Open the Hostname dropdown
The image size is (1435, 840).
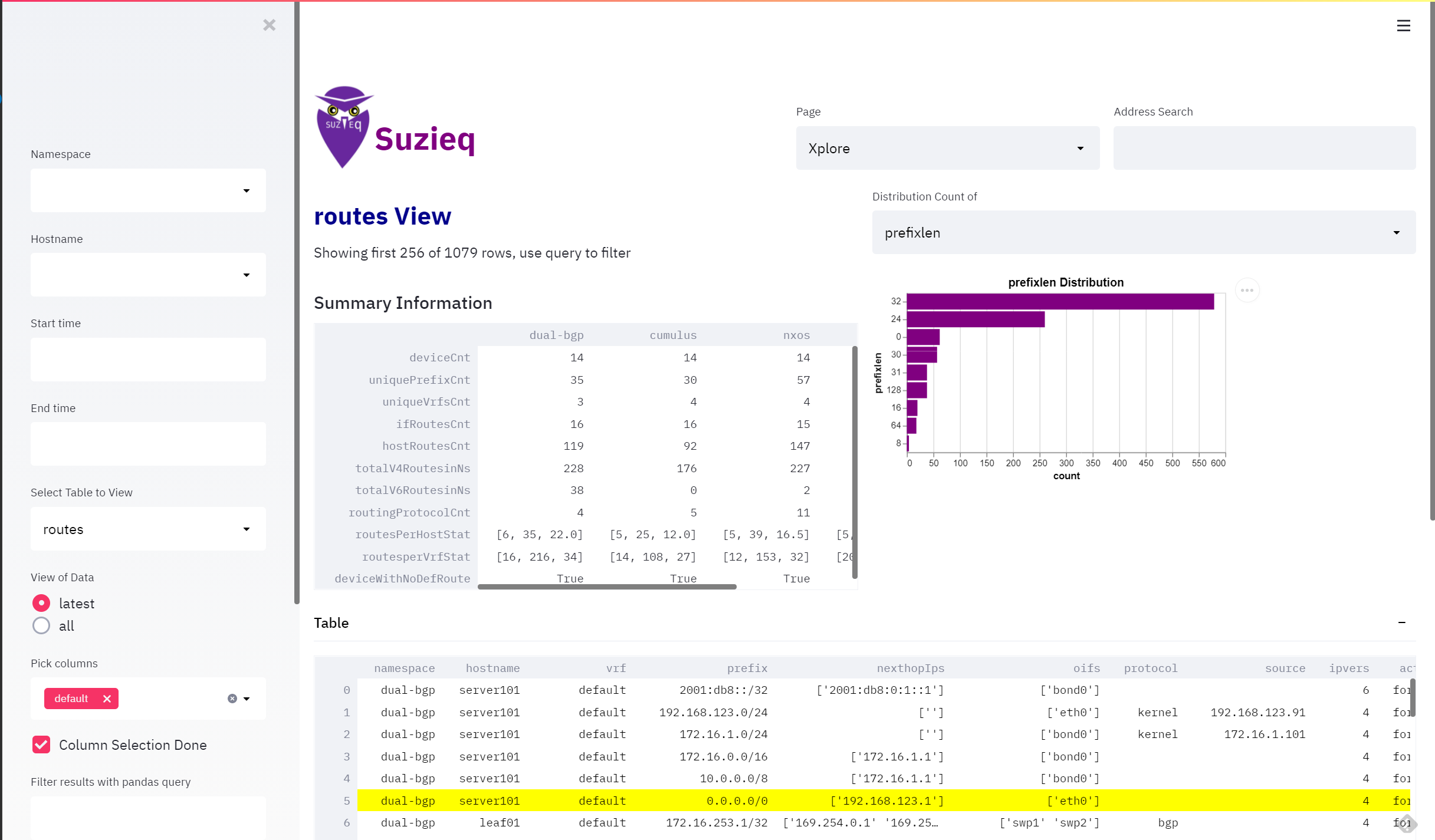(x=148, y=275)
